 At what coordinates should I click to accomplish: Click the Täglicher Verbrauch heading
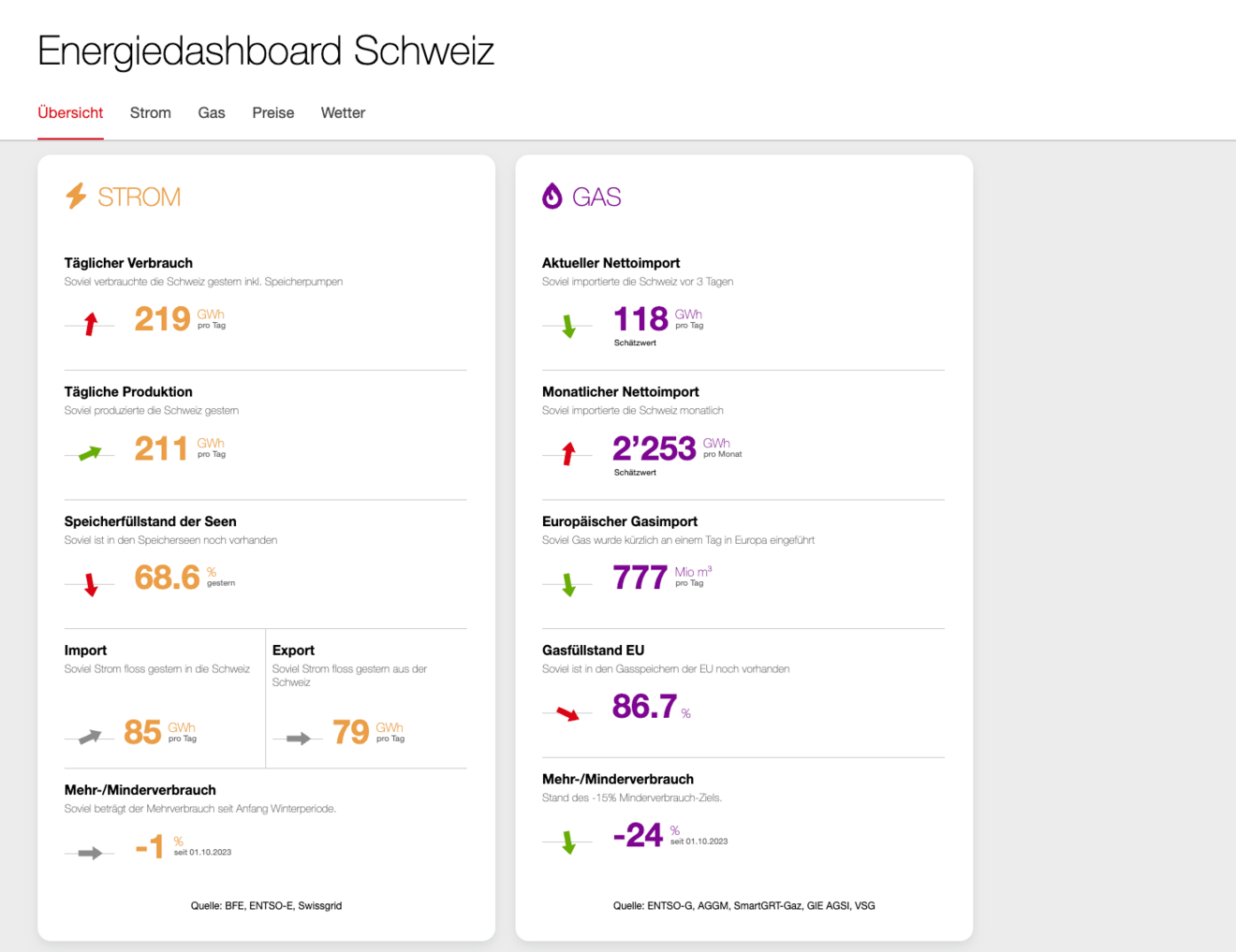(128, 263)
